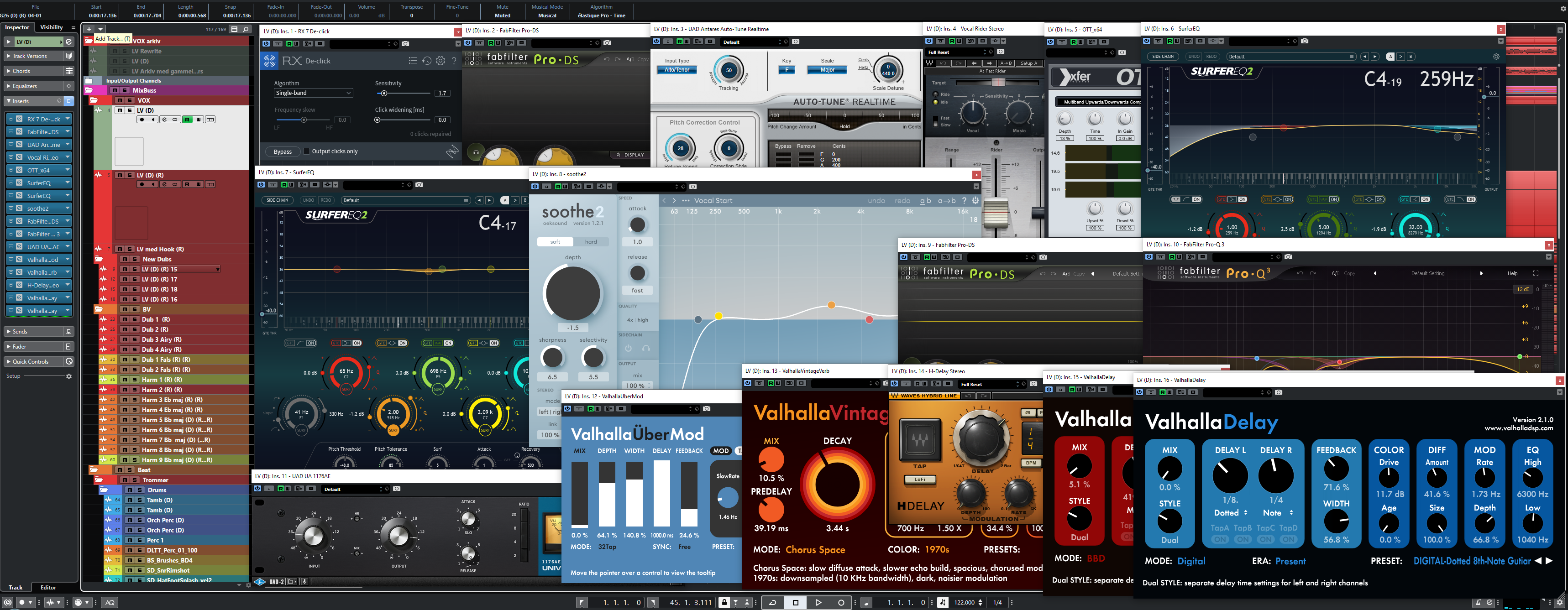This screenshot has width=1568, height=610.
Task: Click FabFilter Pro-DS audition headphones icon
Action: coord(476,152)
